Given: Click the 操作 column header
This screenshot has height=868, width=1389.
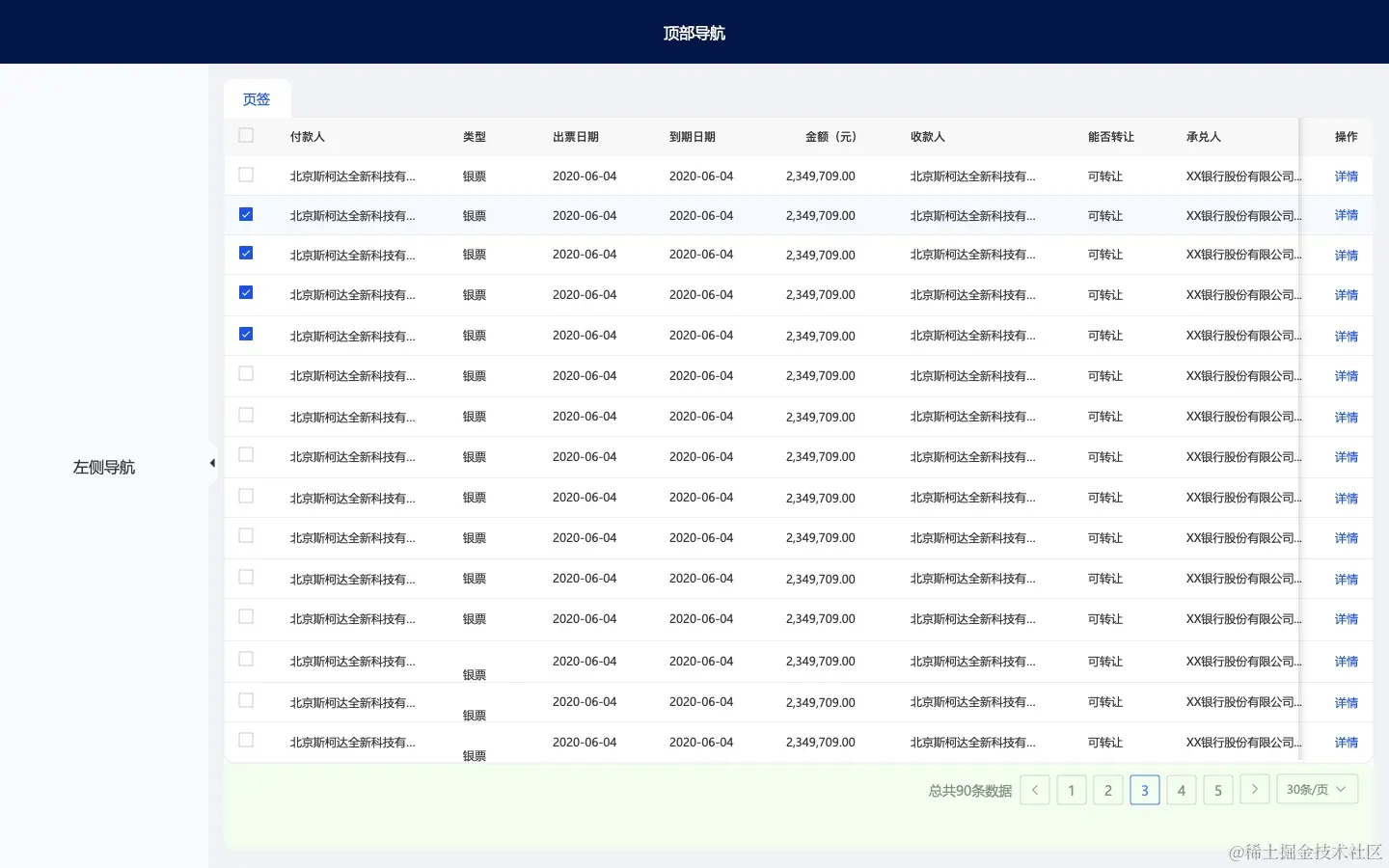Looking at the screenshot, I should point(1347,137).
